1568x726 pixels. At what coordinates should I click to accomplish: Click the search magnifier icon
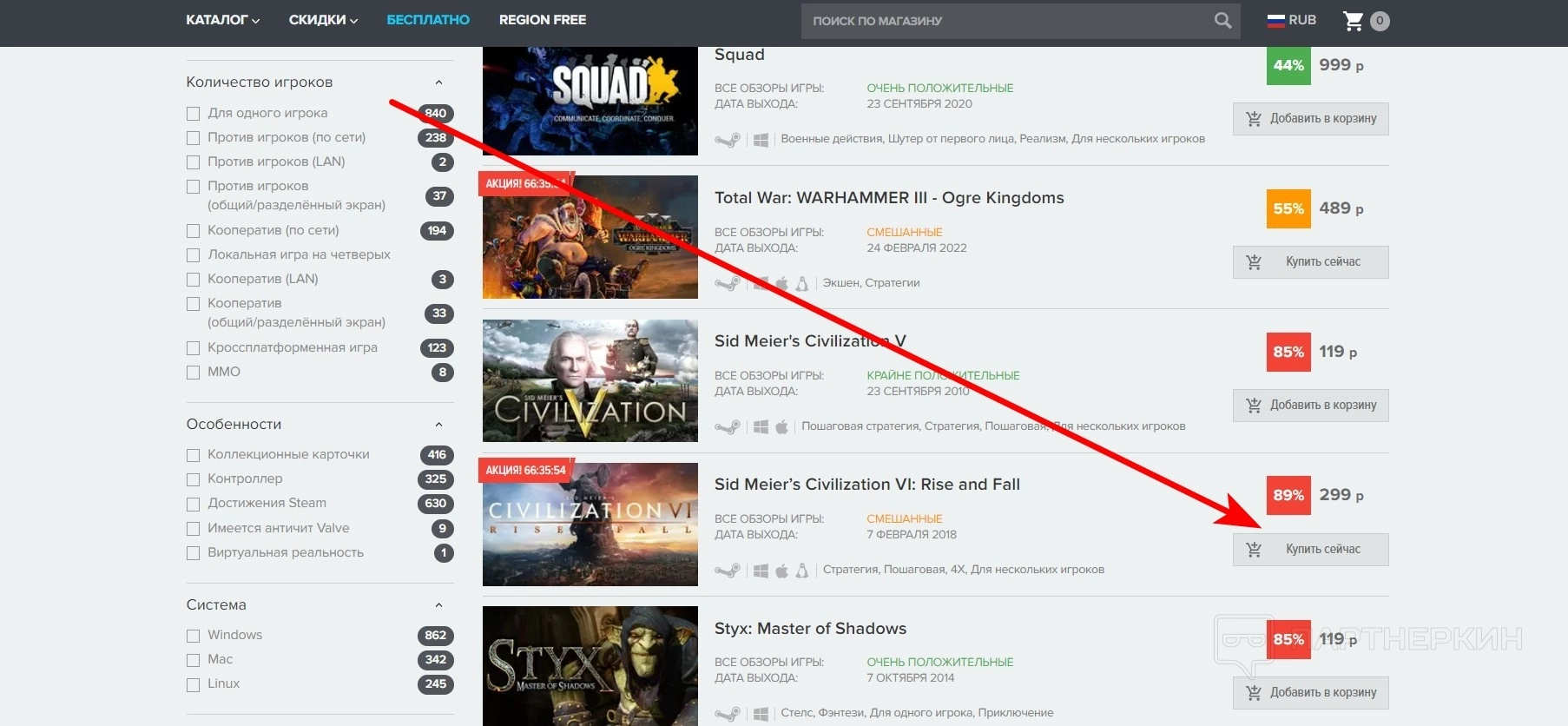1222,20
